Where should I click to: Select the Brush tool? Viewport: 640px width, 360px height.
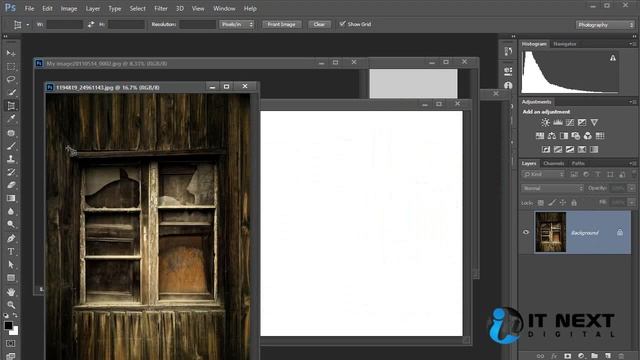[11, 146]
